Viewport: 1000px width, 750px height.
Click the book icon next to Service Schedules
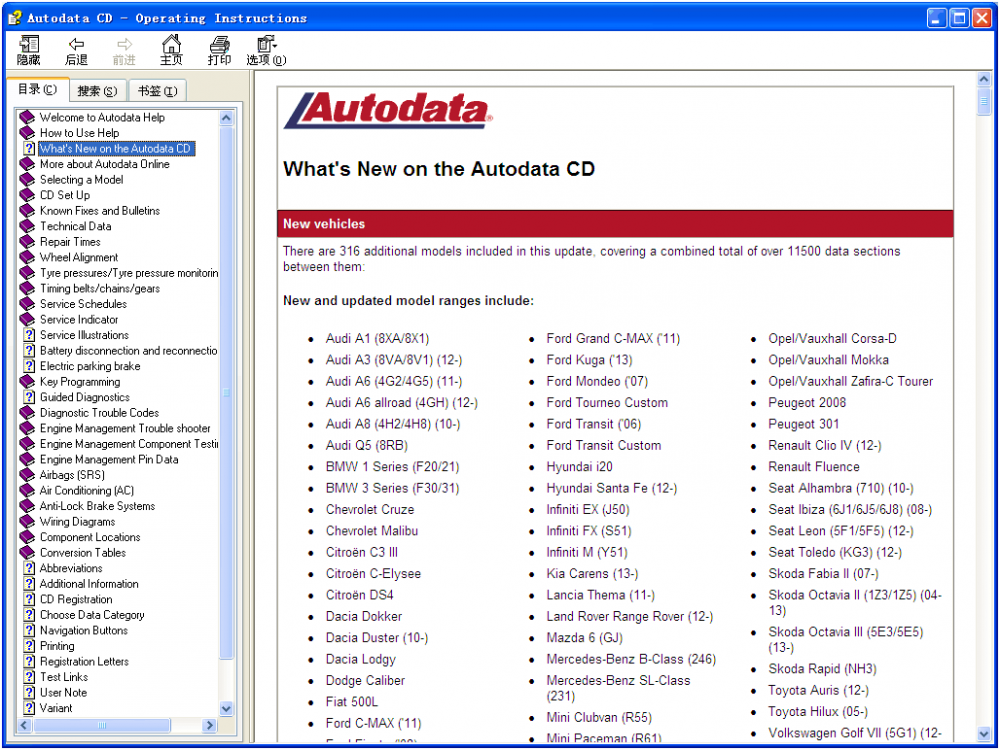tap(27, 304)
